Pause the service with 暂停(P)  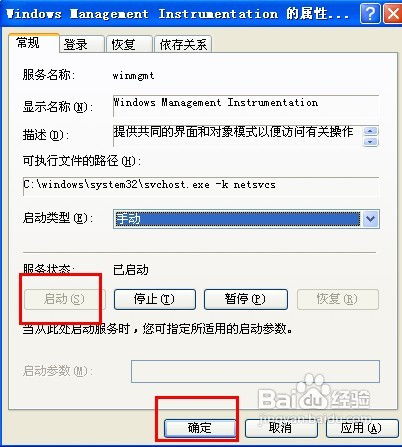pos(246,299)
